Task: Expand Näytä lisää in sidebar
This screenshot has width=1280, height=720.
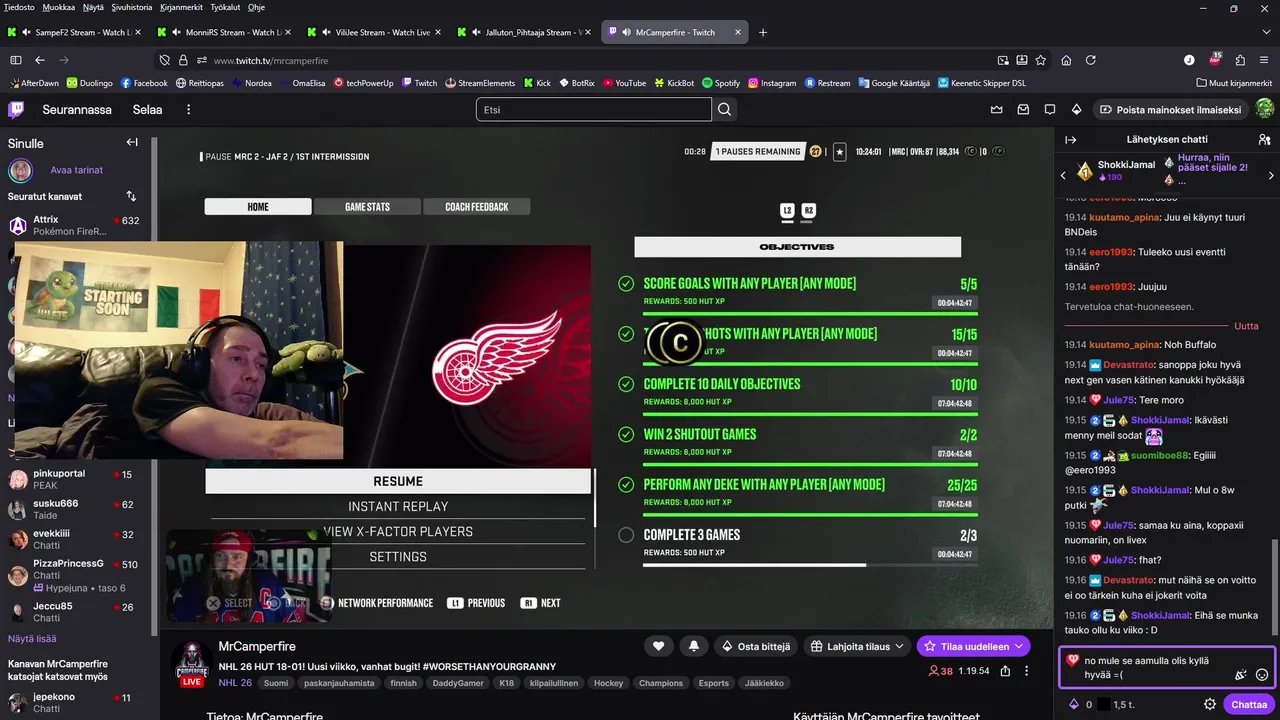Action: coord(32,638)
